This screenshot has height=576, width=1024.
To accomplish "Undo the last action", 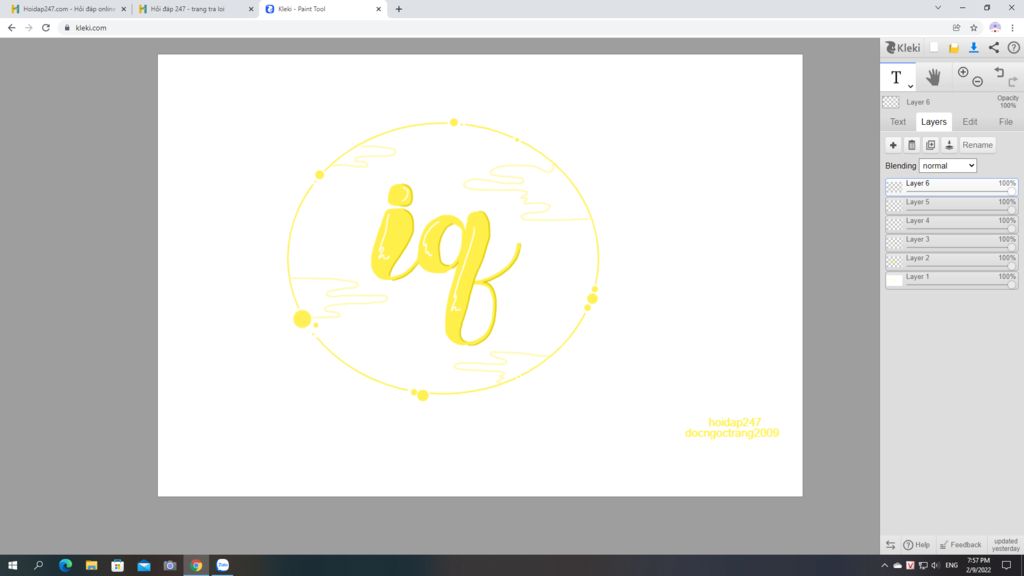I will pyautogui.click(x=999, y=72).
